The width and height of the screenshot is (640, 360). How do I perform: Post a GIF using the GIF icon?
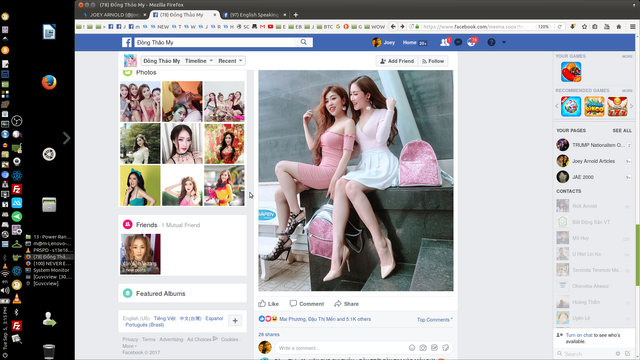(x=434, y=348)
